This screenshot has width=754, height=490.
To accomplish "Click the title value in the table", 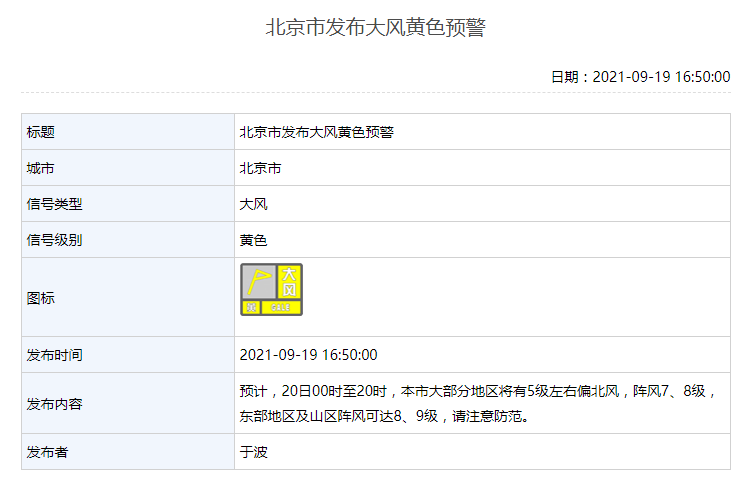I will click(x=316, y=132).
